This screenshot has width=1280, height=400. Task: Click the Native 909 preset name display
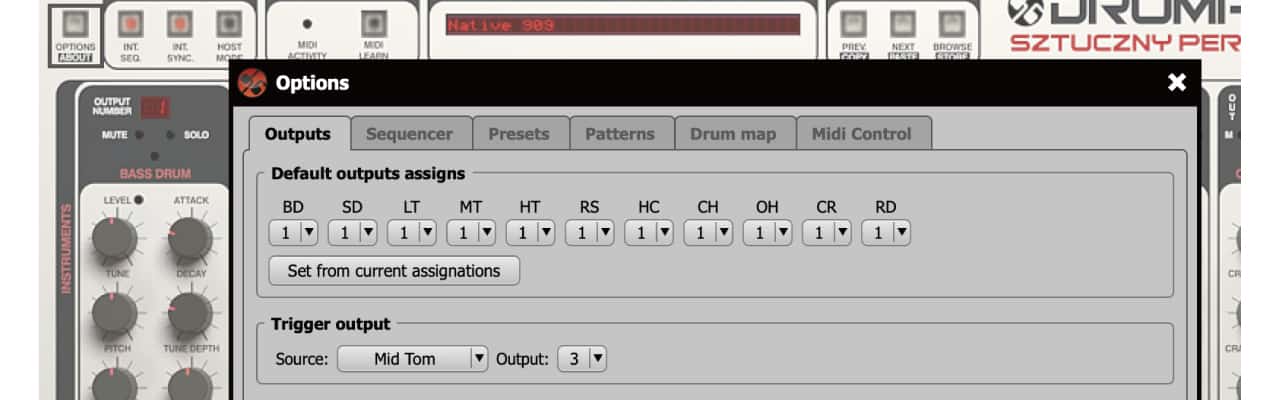[622, 24]
